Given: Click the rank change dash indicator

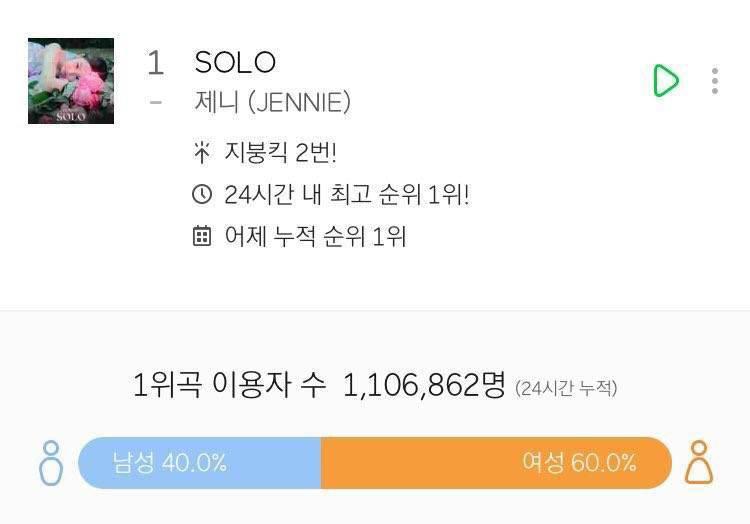Looking at the screenshot, I should (x=155, y=102).
